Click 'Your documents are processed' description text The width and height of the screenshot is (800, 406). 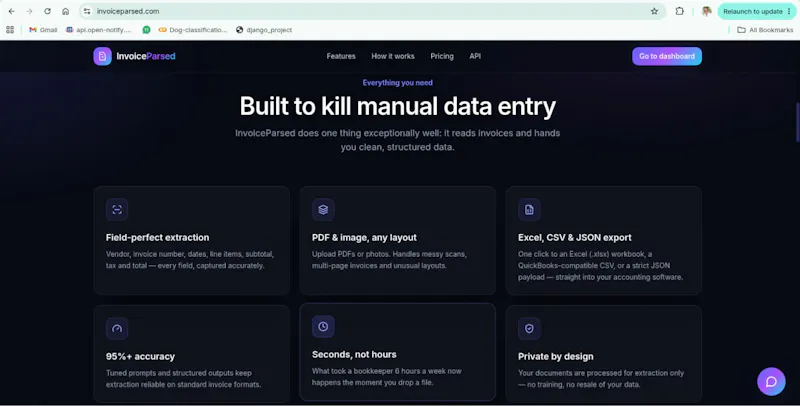[x=601, y=378]
